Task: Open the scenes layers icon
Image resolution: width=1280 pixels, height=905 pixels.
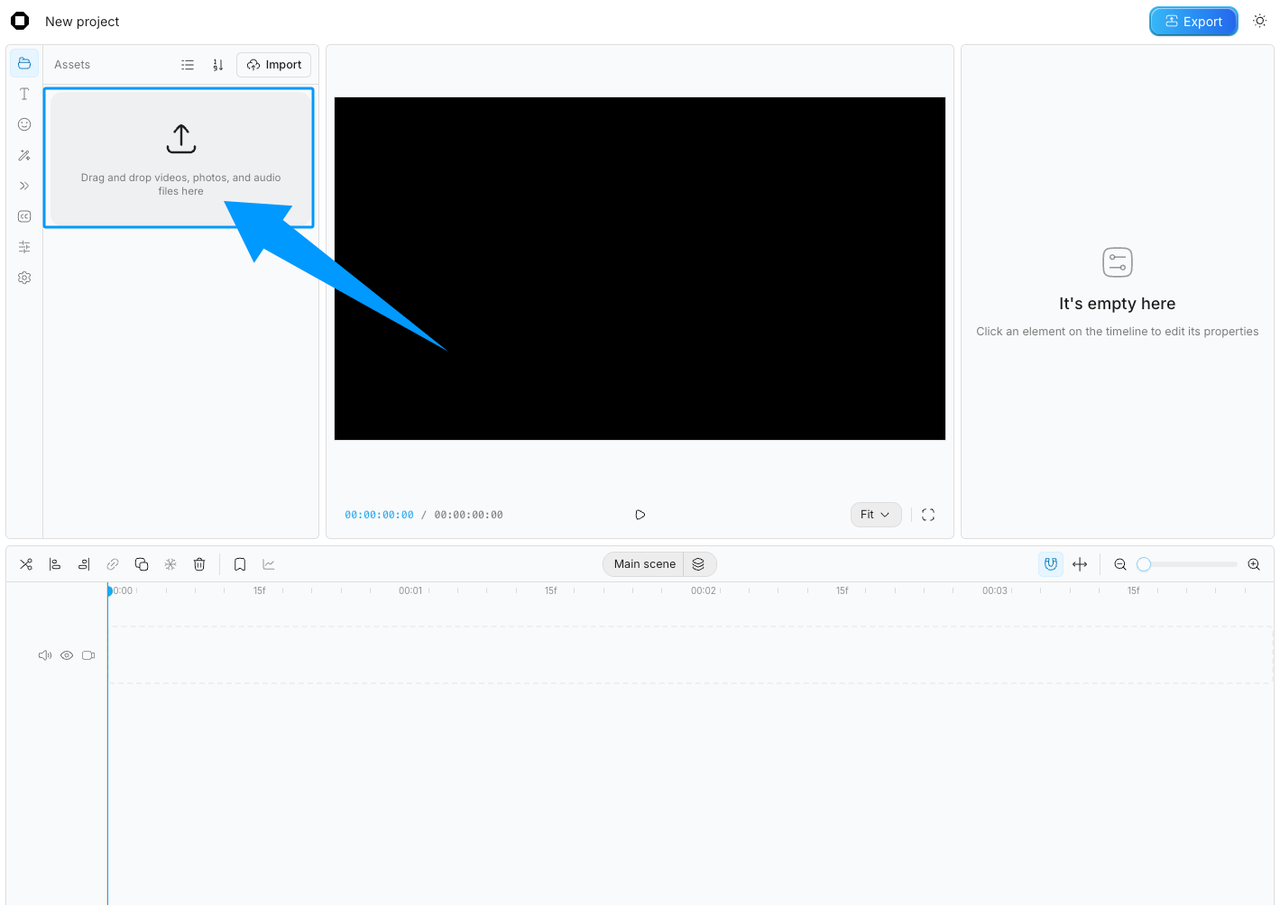Action: click(x=699, y=564)
